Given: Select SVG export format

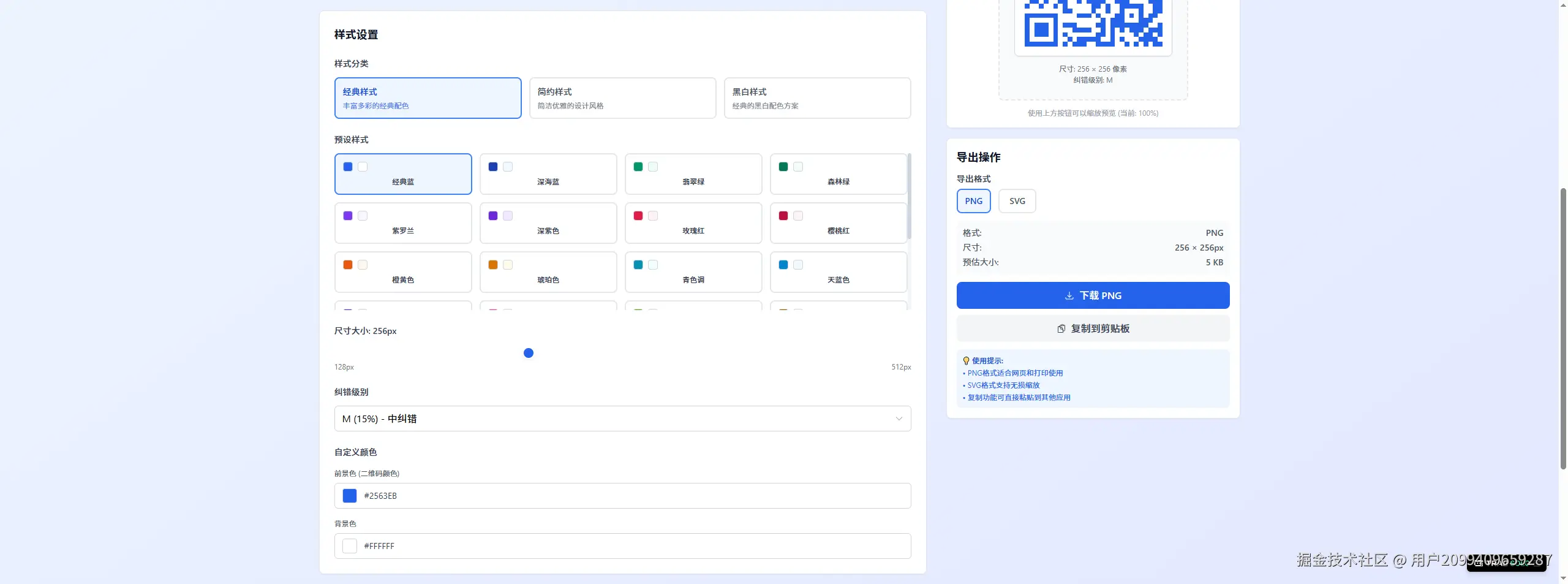Looking at the screenshot, I should tap(1017, 201).
